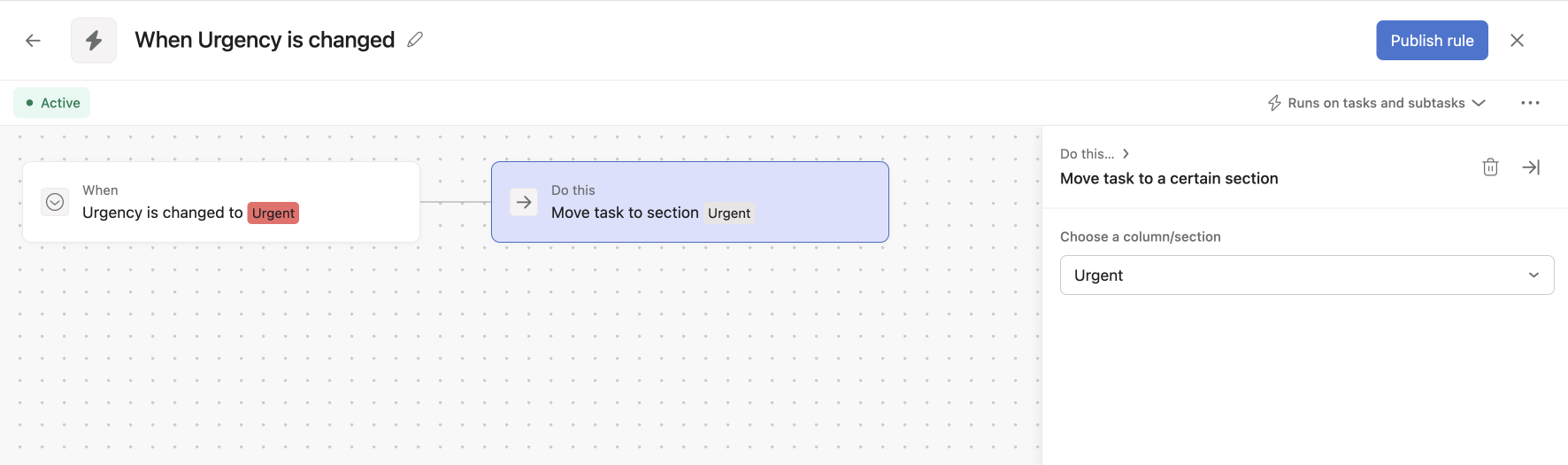
Task: Click the rule title When Urgency is changed
Action: [265, 40]
